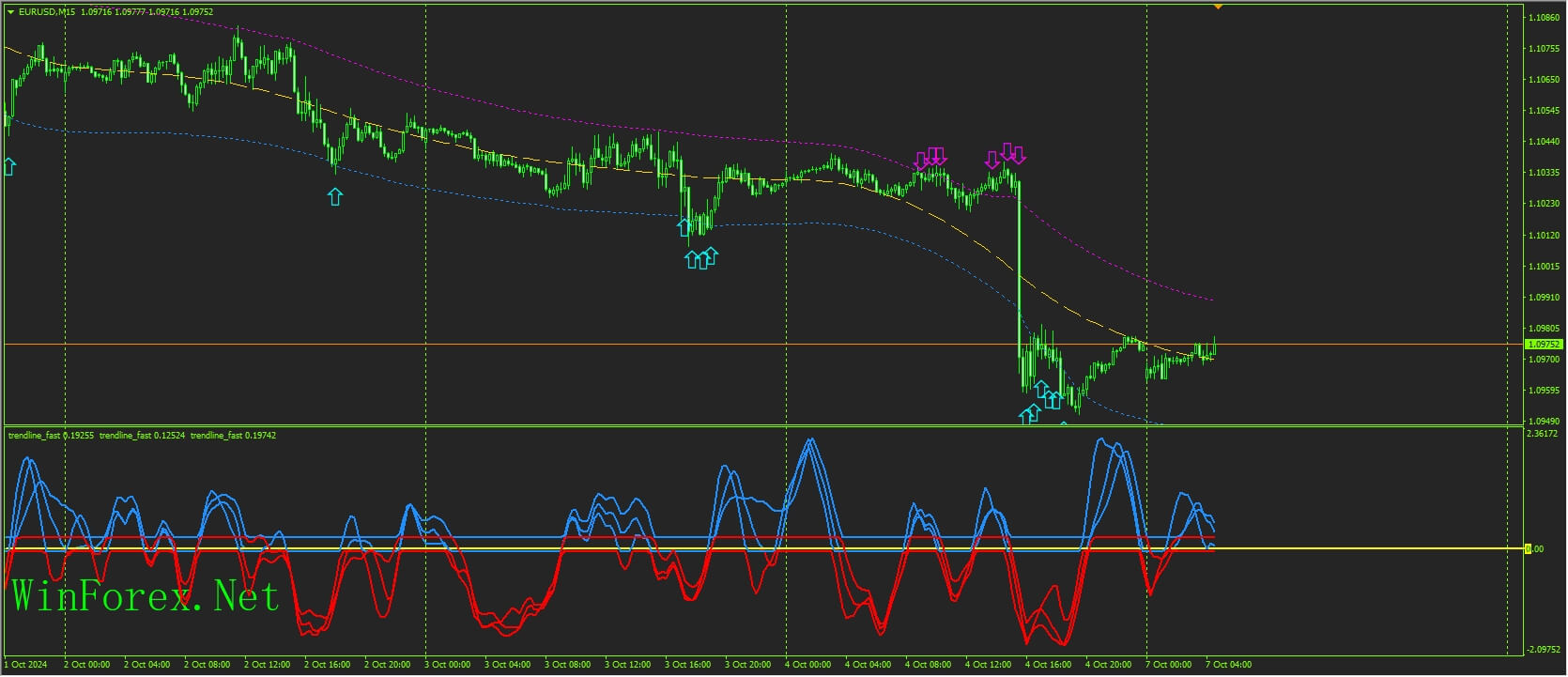Viewport: 1568px width, 677px height.
Task: Open the chart menu triangle beside EURUSD,M15
Action: pos(10,12)
